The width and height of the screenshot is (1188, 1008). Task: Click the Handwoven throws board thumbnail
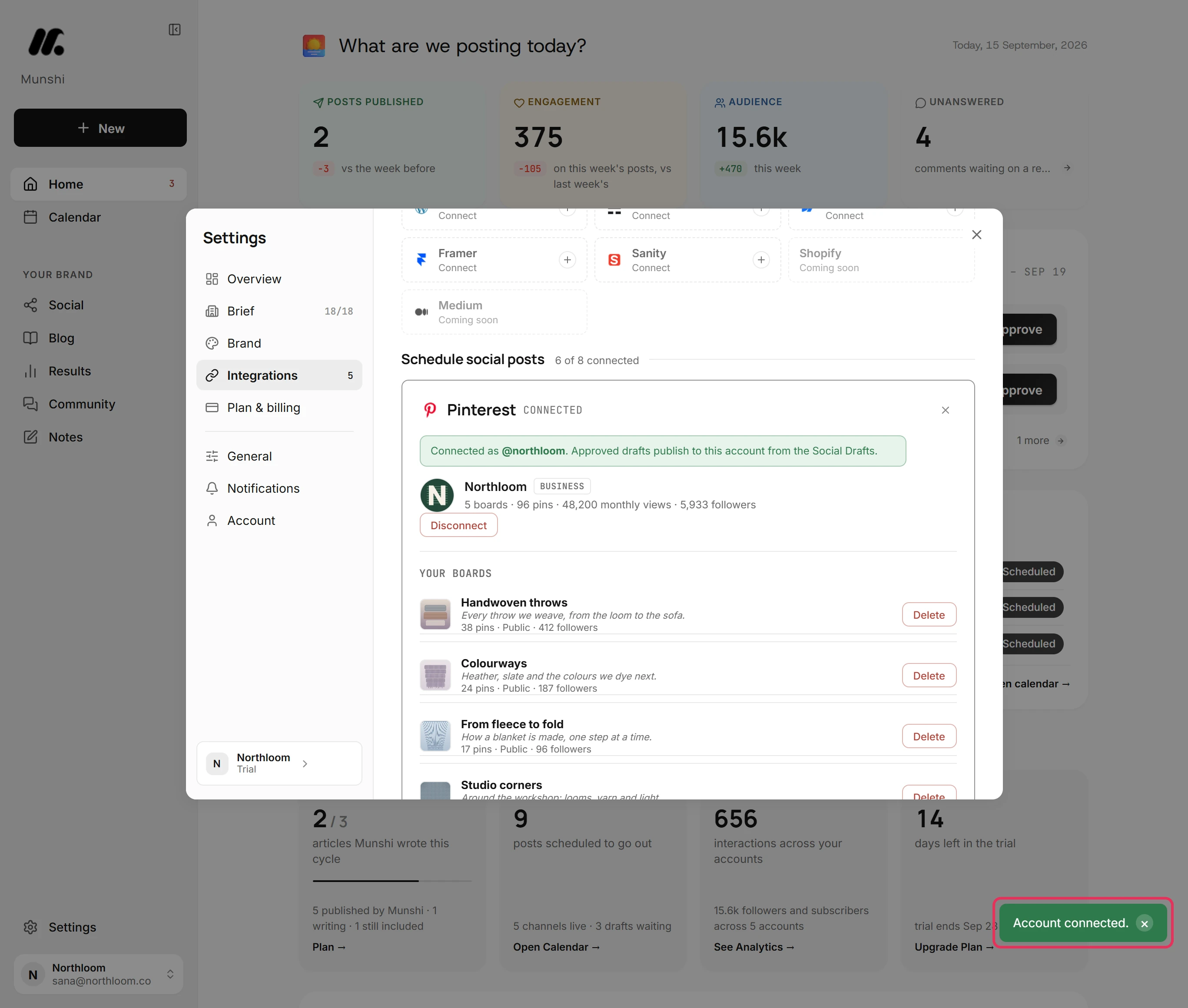click(435, 614)
